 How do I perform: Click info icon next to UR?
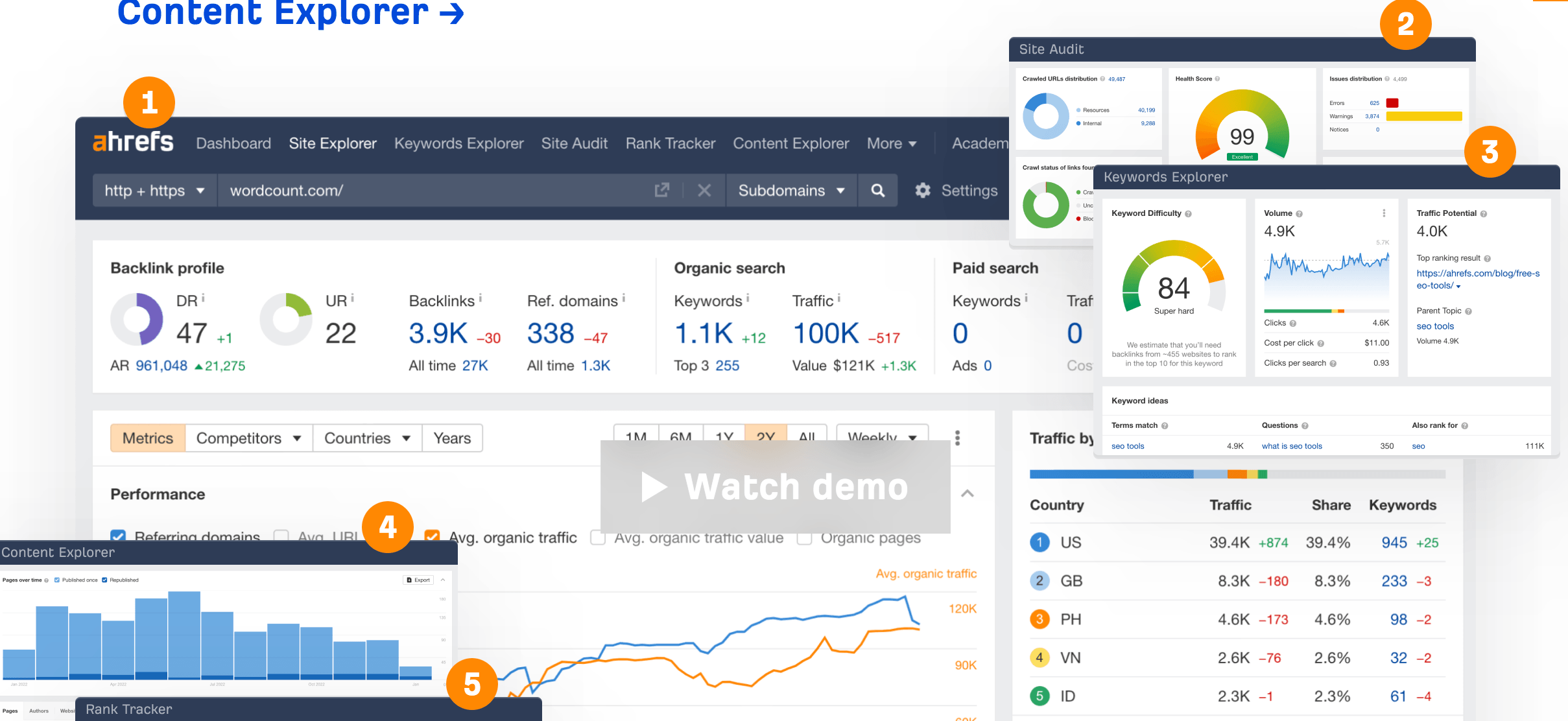(x=352, y=298)
